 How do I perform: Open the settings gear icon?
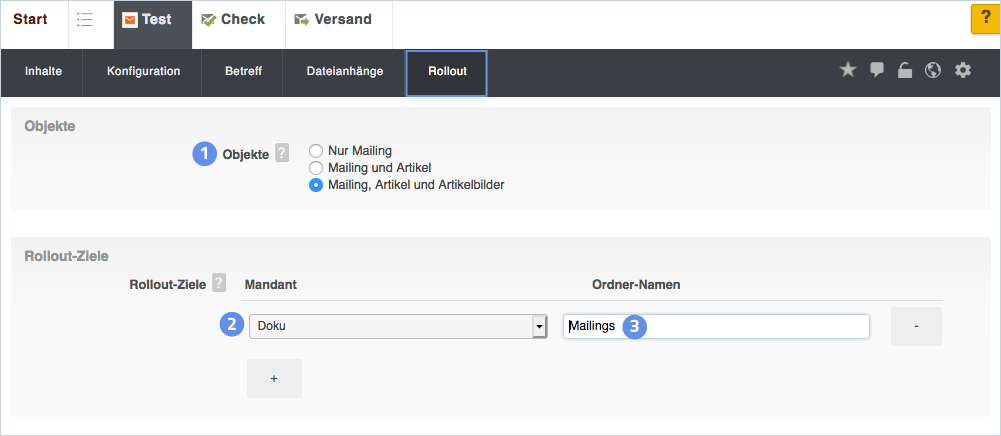963,70
